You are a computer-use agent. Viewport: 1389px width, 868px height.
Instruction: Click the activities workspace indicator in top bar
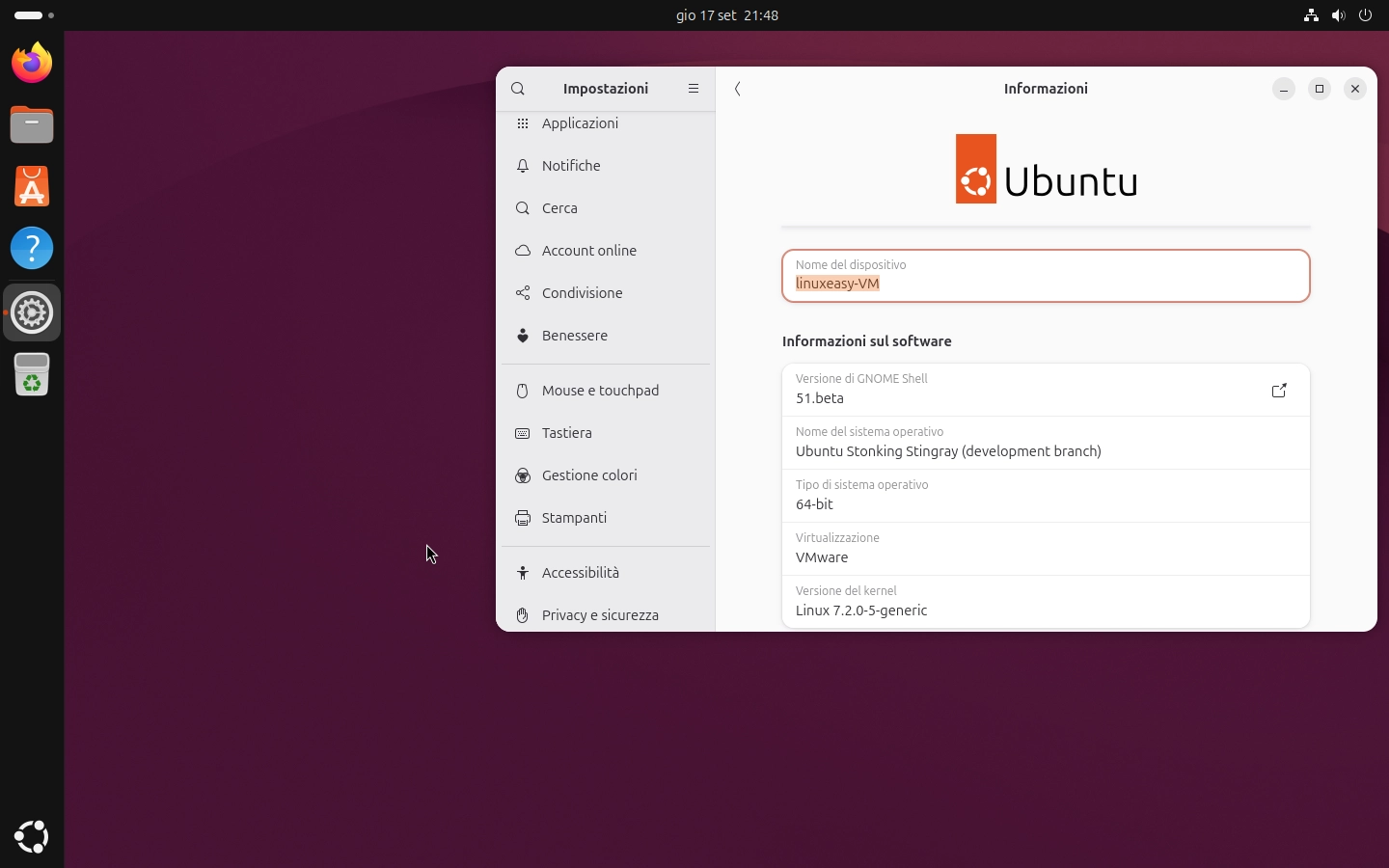pos(34,15)
